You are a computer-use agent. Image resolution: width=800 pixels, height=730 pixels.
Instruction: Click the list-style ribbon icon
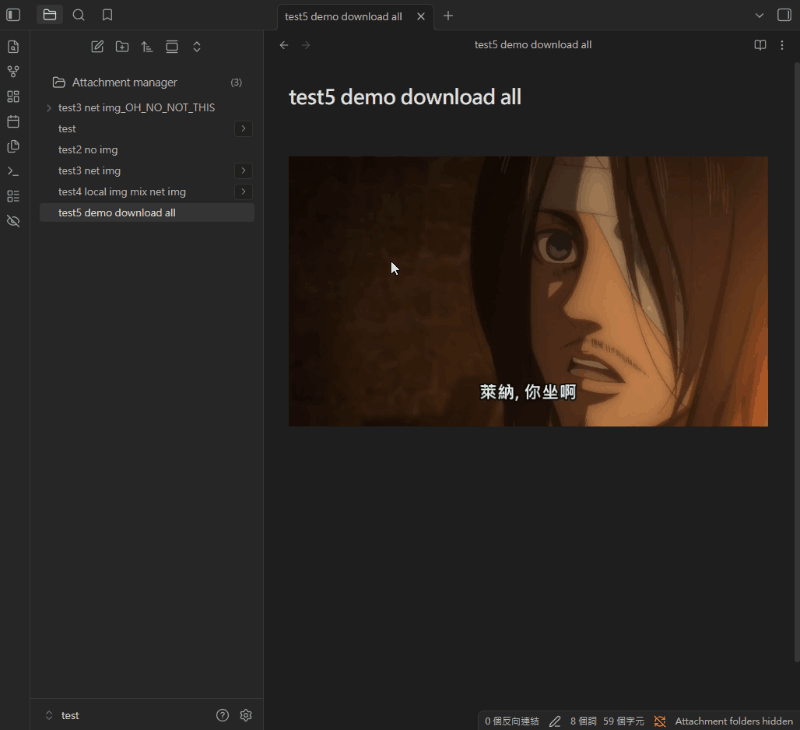pos(14,196)
